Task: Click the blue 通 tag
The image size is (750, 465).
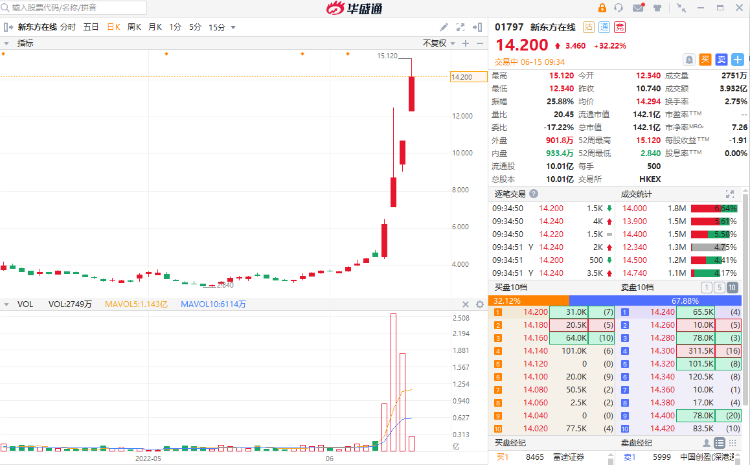Action: pyautogui.click(x=604, y=27)
